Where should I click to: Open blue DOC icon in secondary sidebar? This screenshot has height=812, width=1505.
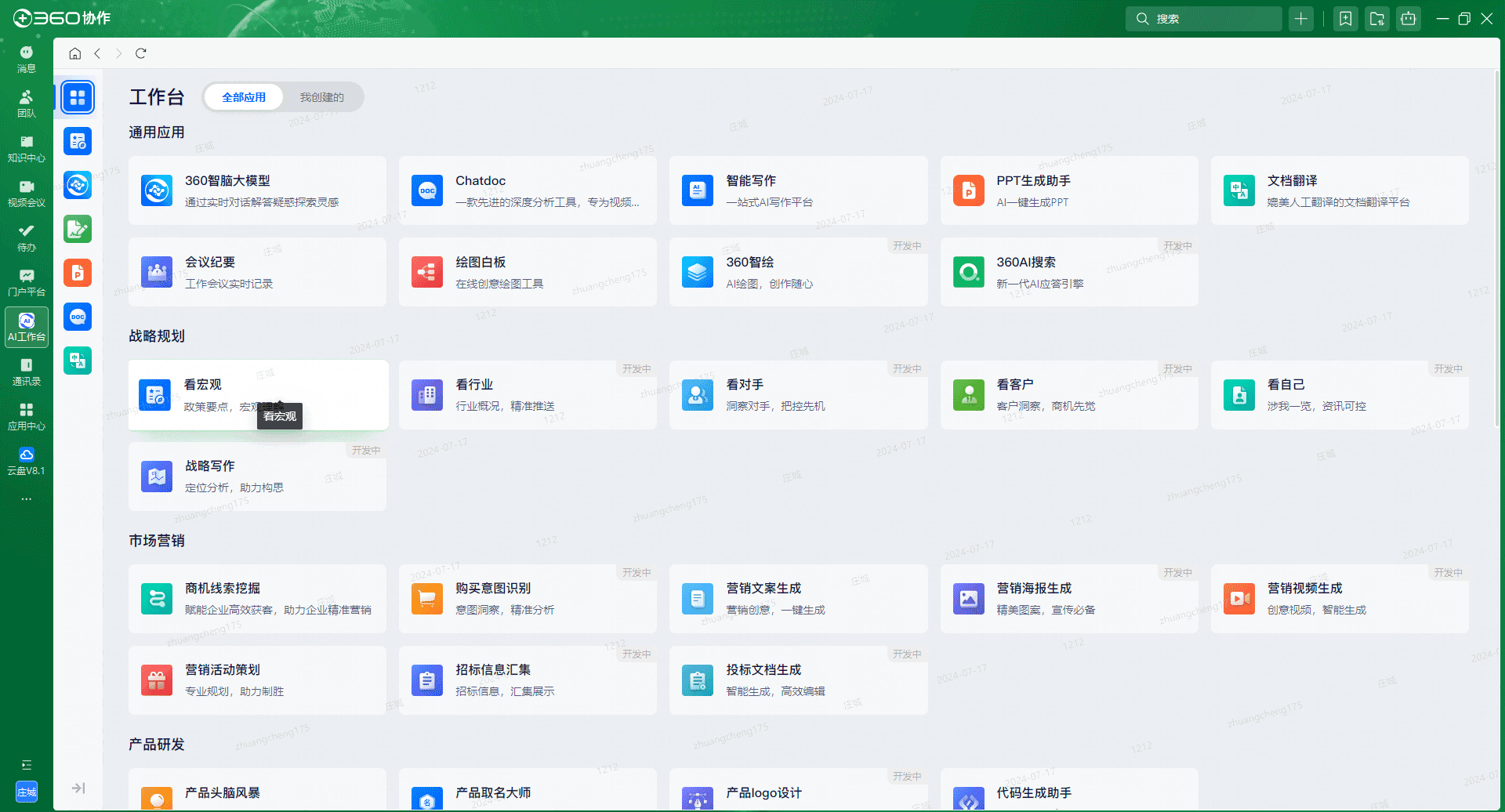78,317
